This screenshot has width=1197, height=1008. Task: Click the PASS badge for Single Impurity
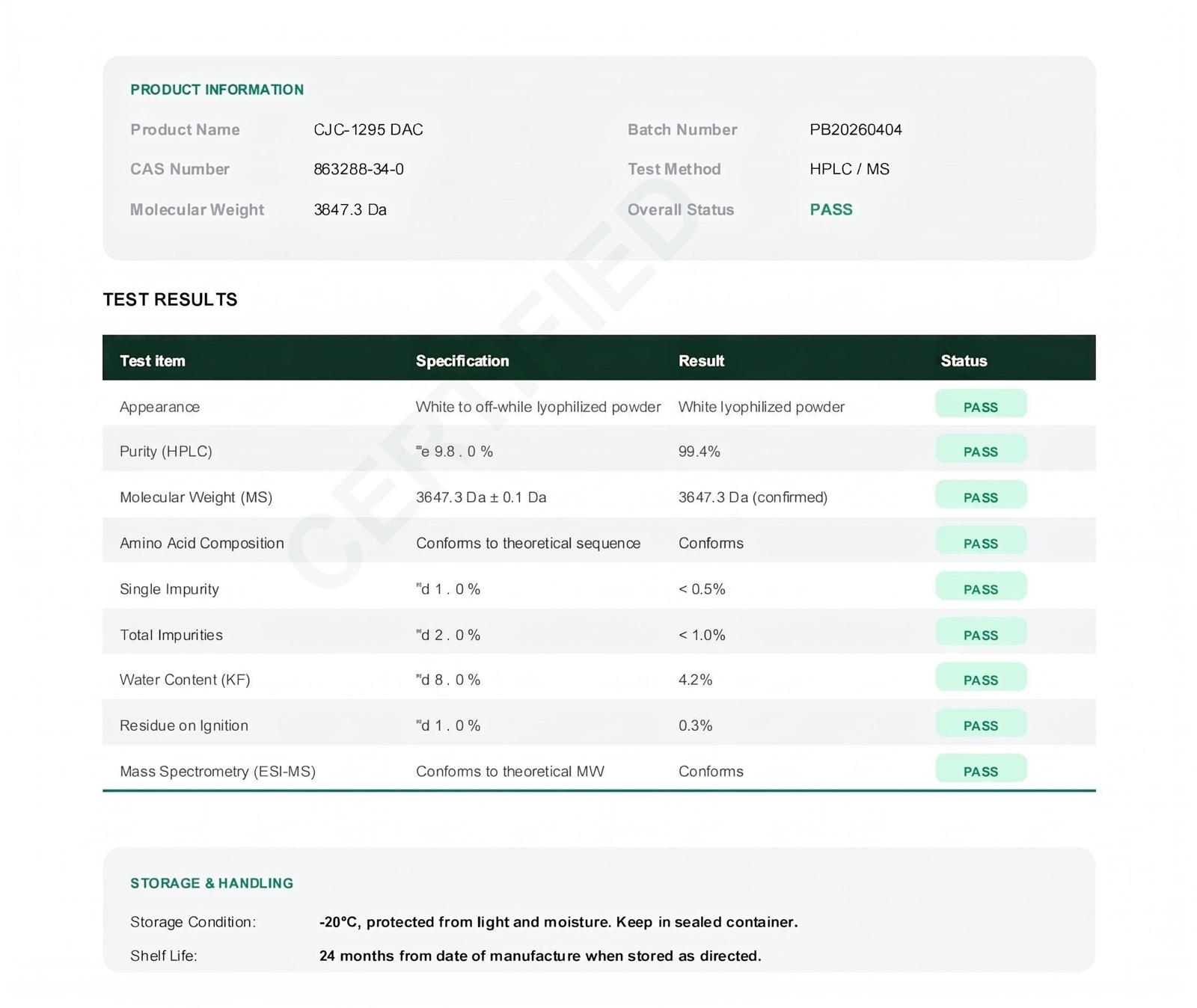(981, 586)
